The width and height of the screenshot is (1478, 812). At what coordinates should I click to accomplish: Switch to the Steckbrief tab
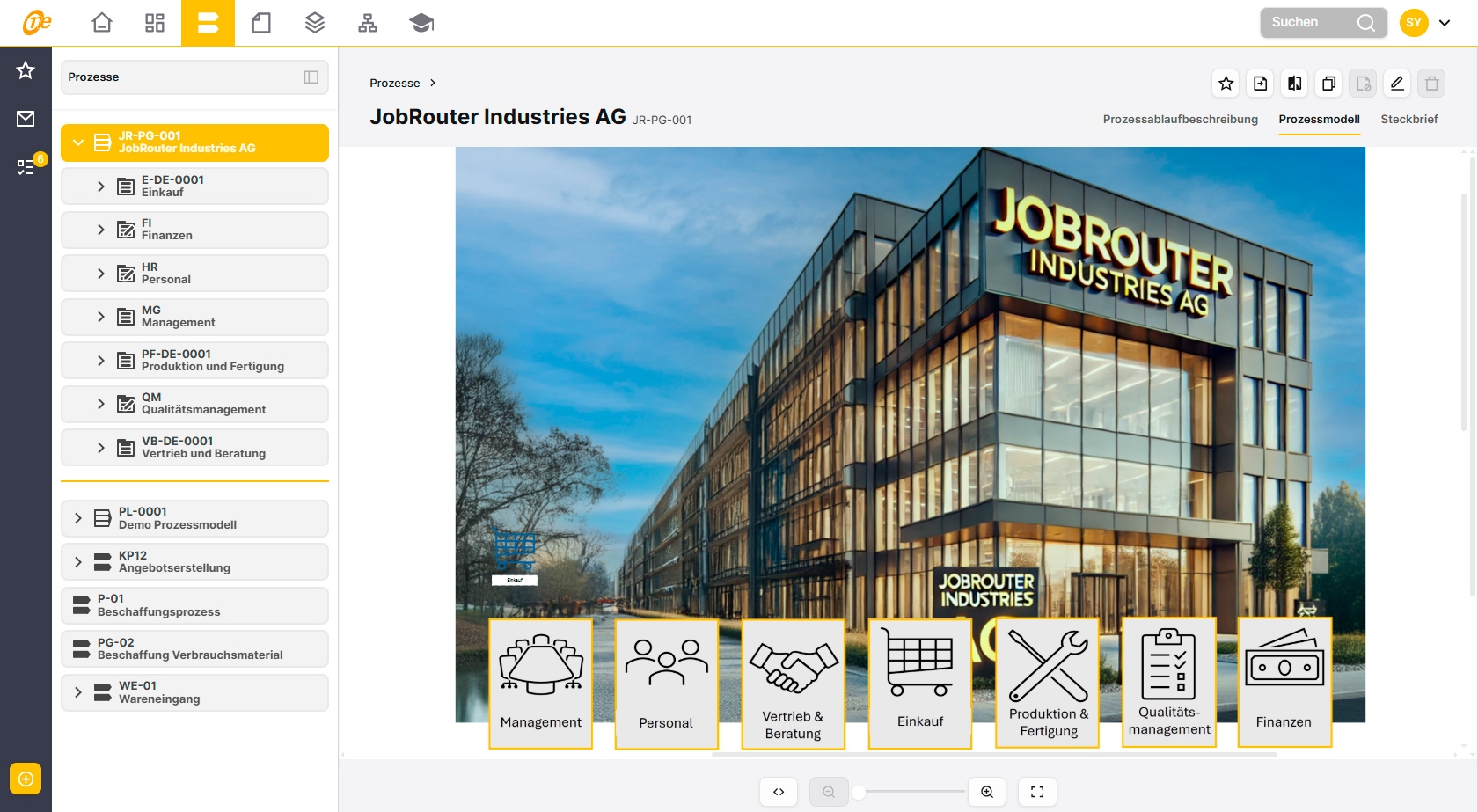[x=1409, y=120]
